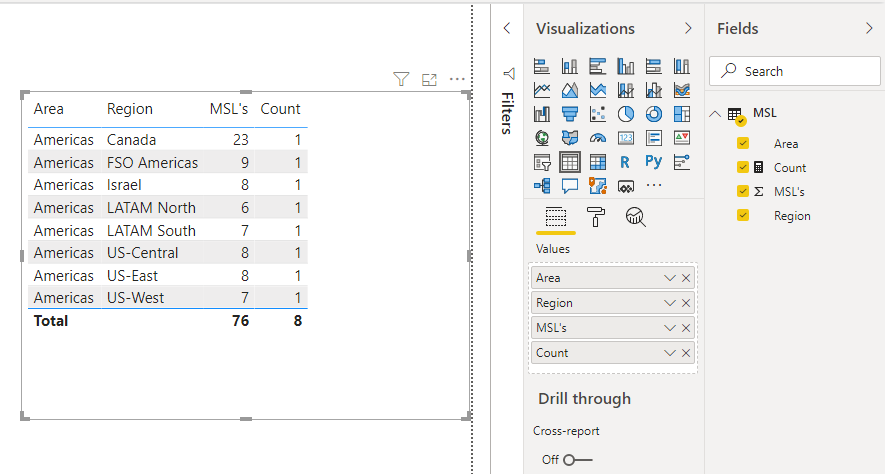Viewport: 885px width, 474px height.
Task: Collapse the Visualizations pane
Action: [x=688, y=28]
